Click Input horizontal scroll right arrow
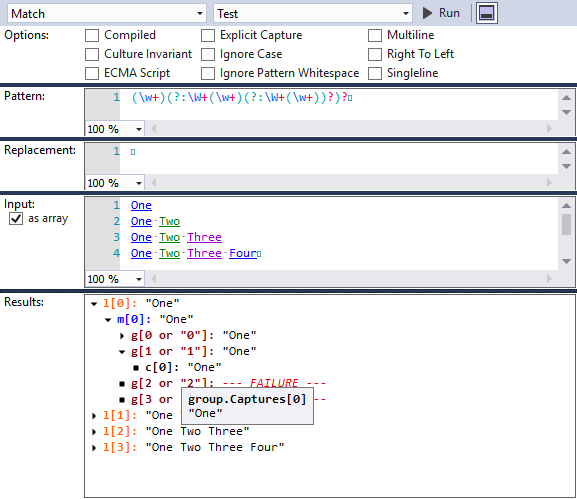This screenshot has height=499, width=577. pos(549,279)
